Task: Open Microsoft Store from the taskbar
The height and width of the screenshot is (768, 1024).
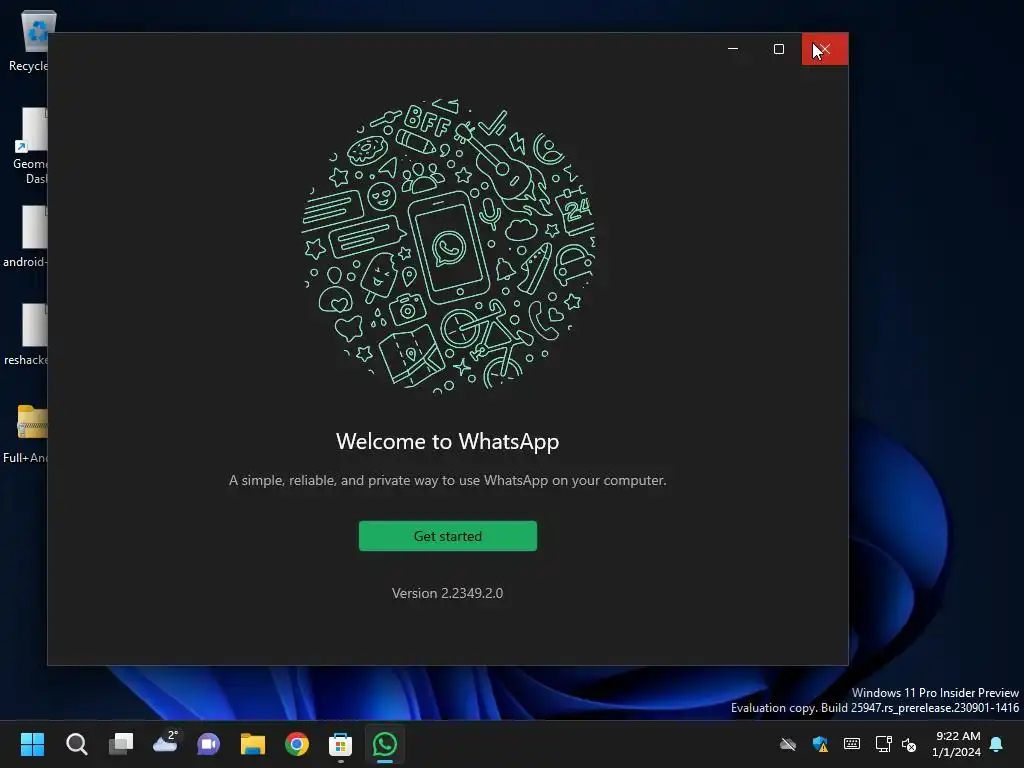Action: pyautogui.click(x=340, y=744)
